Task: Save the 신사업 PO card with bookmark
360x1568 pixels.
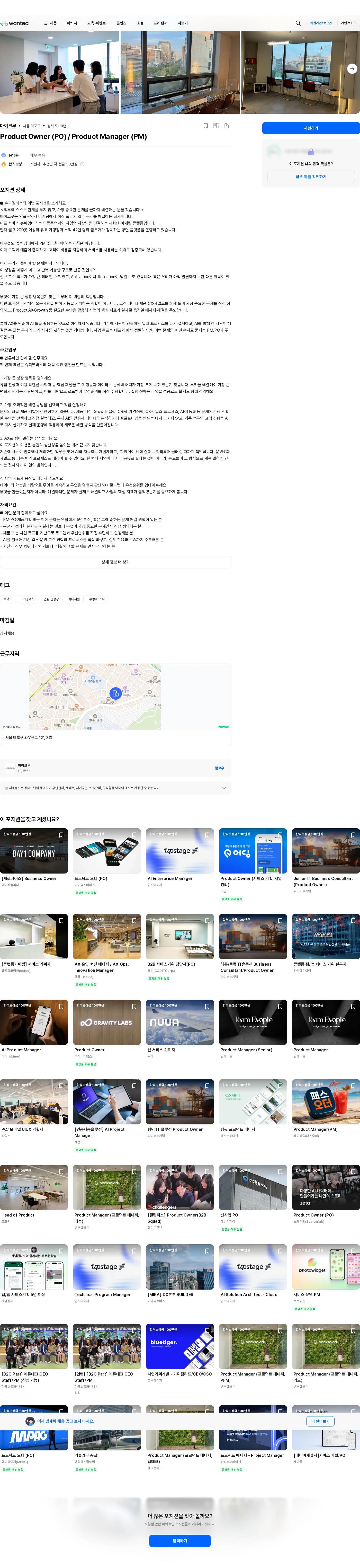Action: pyautogui.click(x=280, y=1171)
